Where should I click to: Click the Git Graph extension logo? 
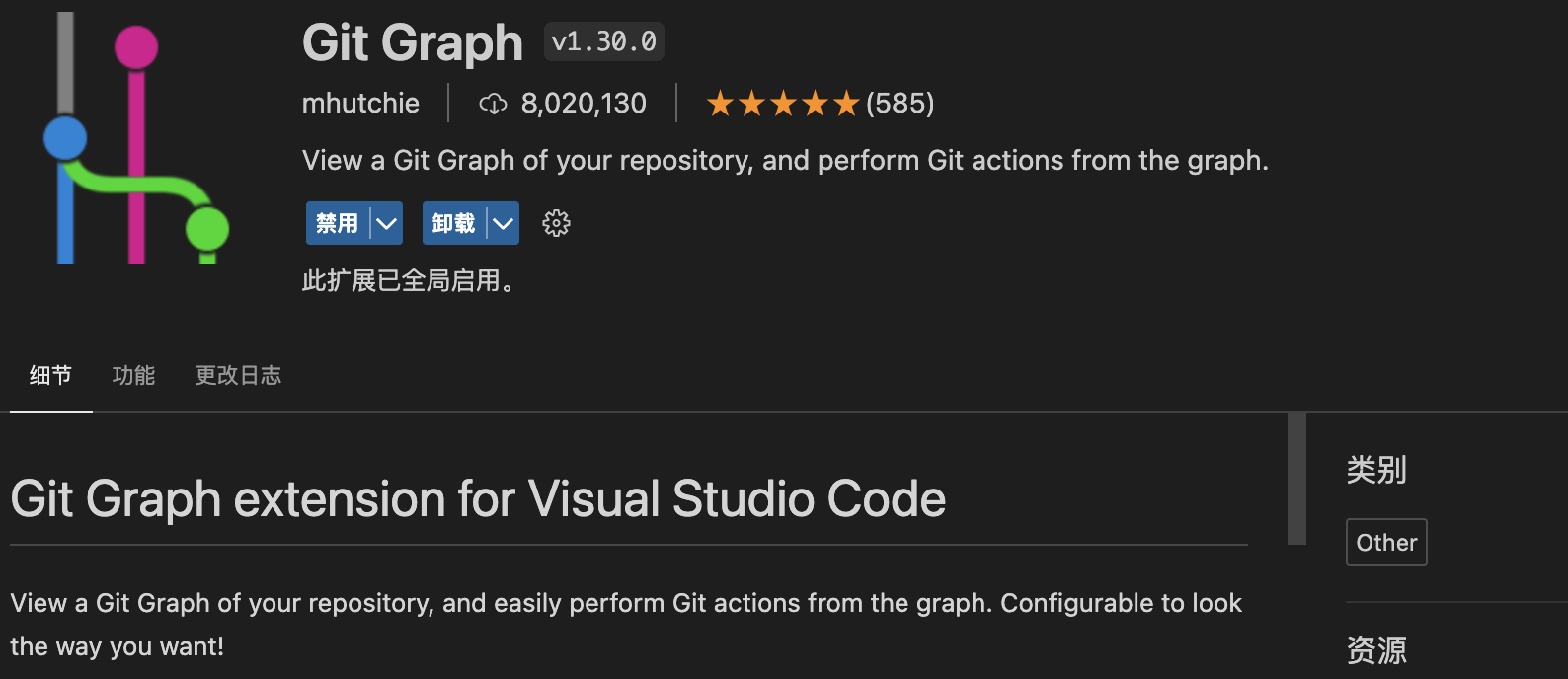(x=136, y=138)
